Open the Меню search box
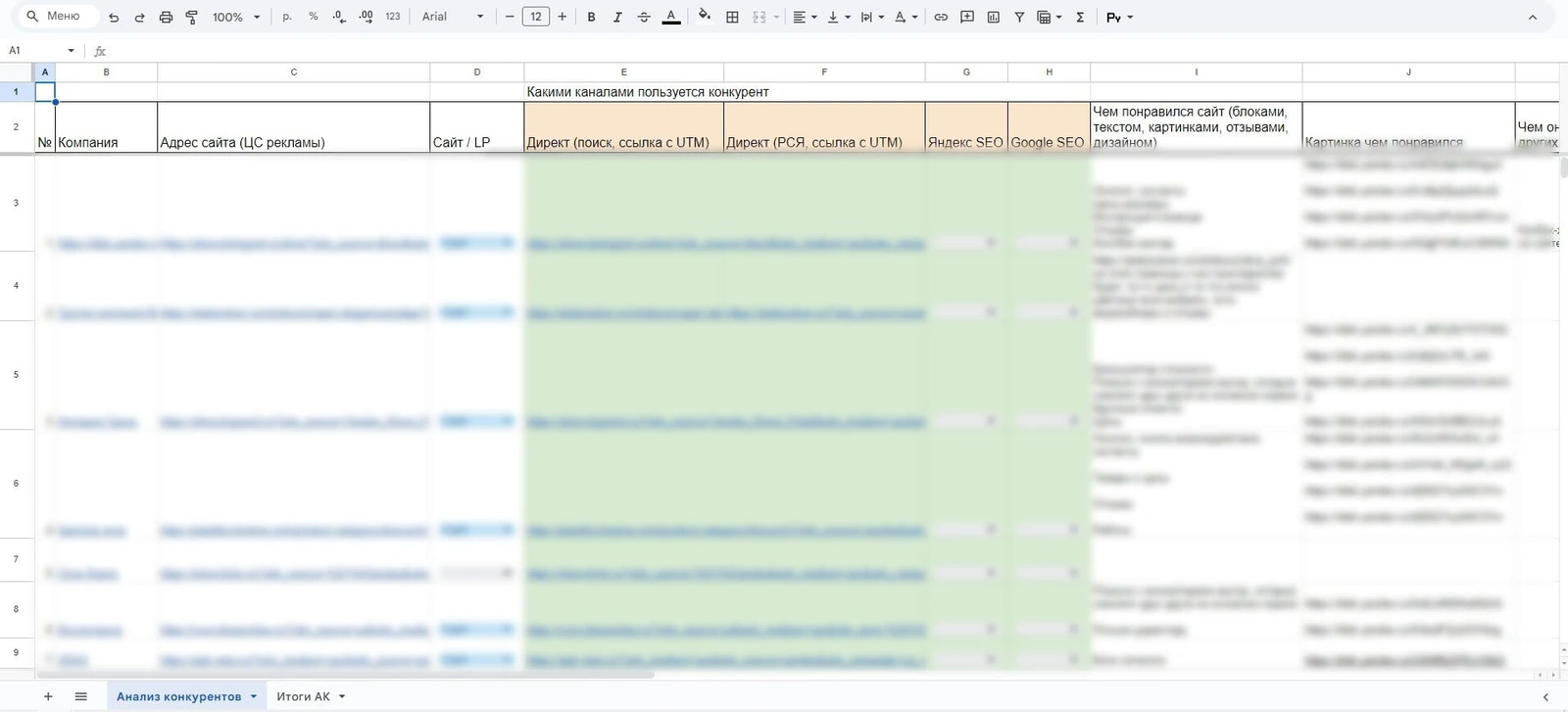The image size is (1568, 712). click(58, 17)
